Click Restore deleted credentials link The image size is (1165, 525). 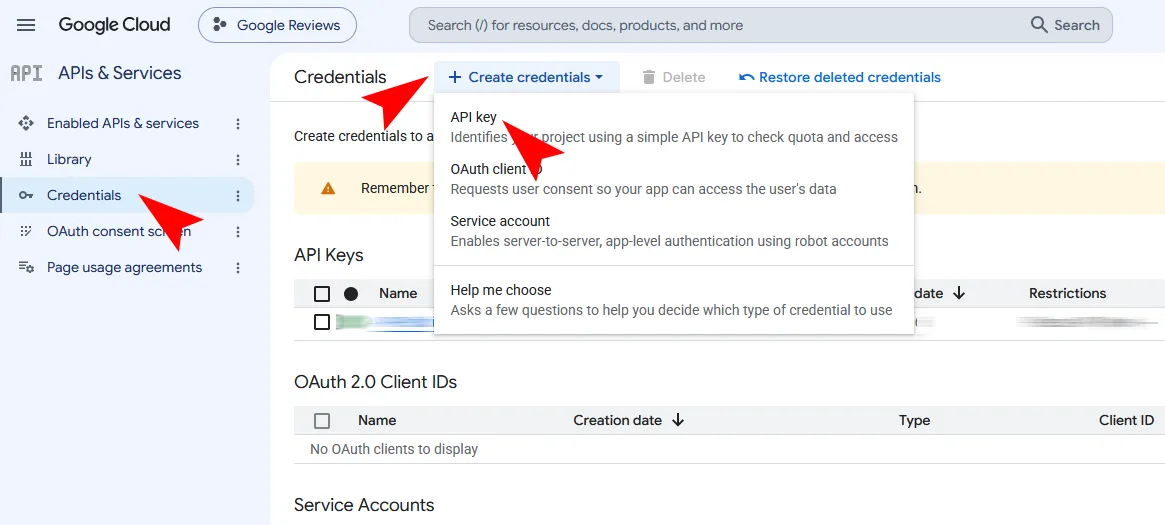(840, 77)
